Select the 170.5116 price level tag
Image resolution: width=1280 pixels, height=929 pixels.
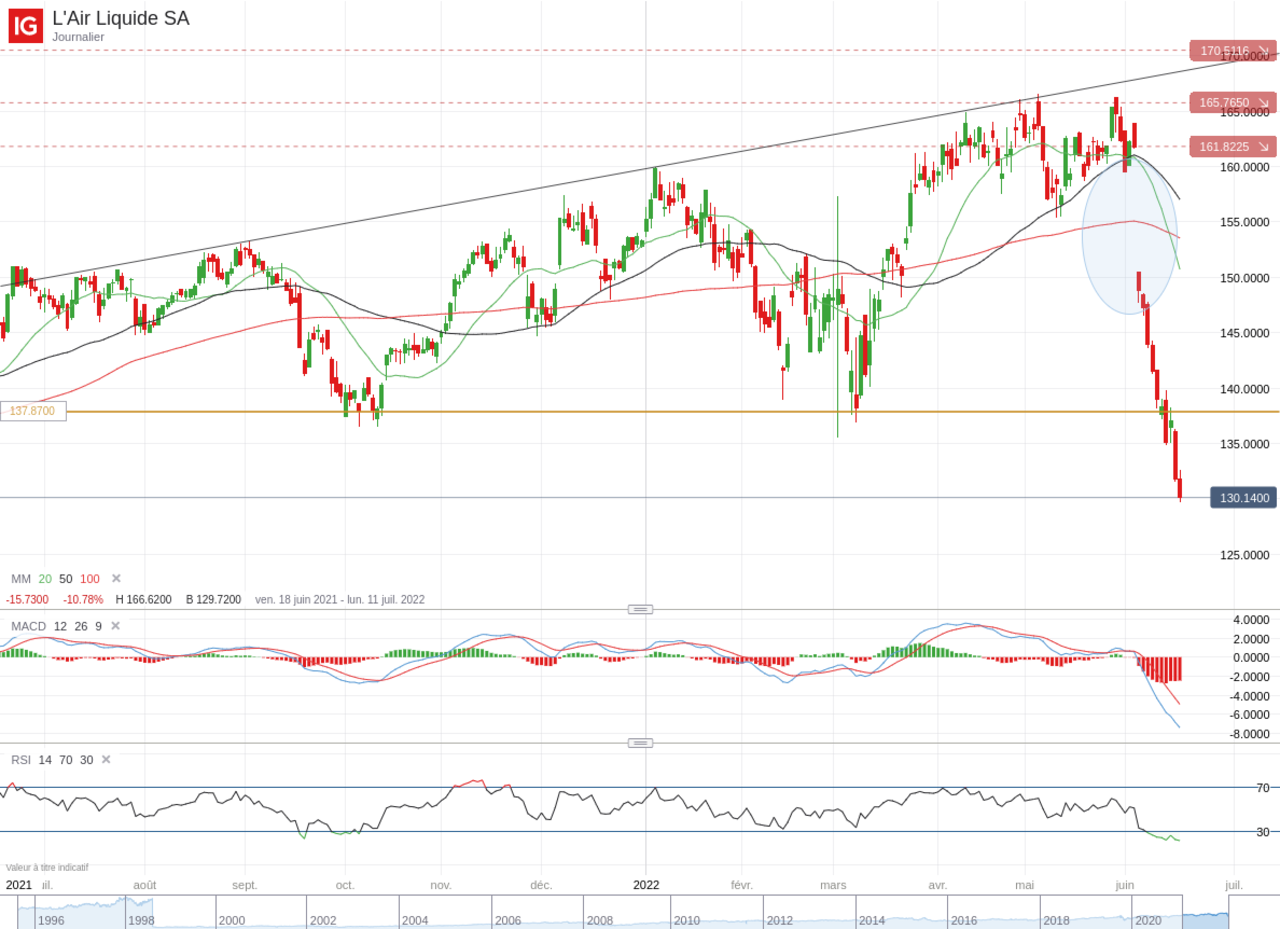(x=1233, y=50)
